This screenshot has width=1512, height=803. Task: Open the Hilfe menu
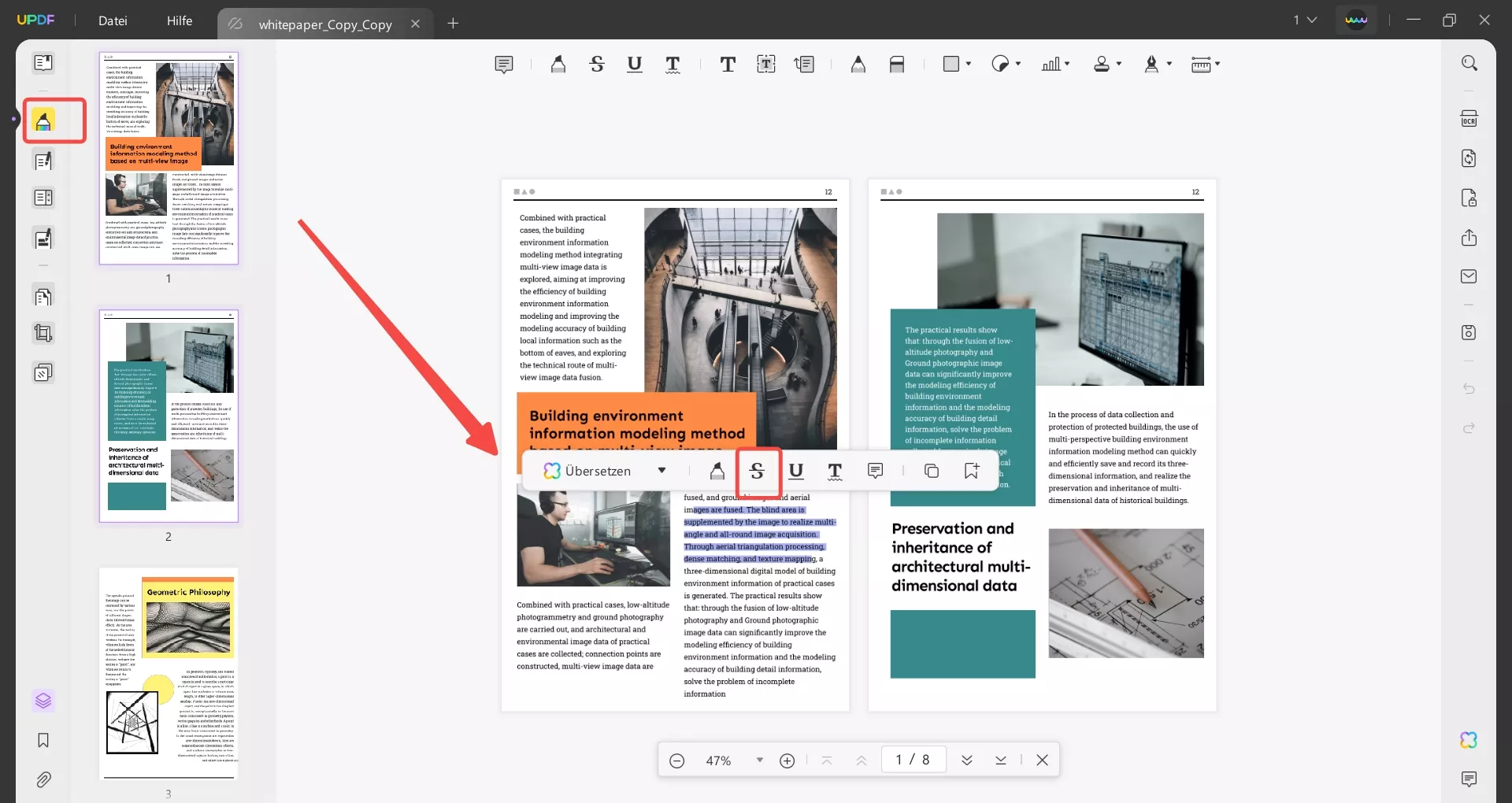(x=180, y=20)
